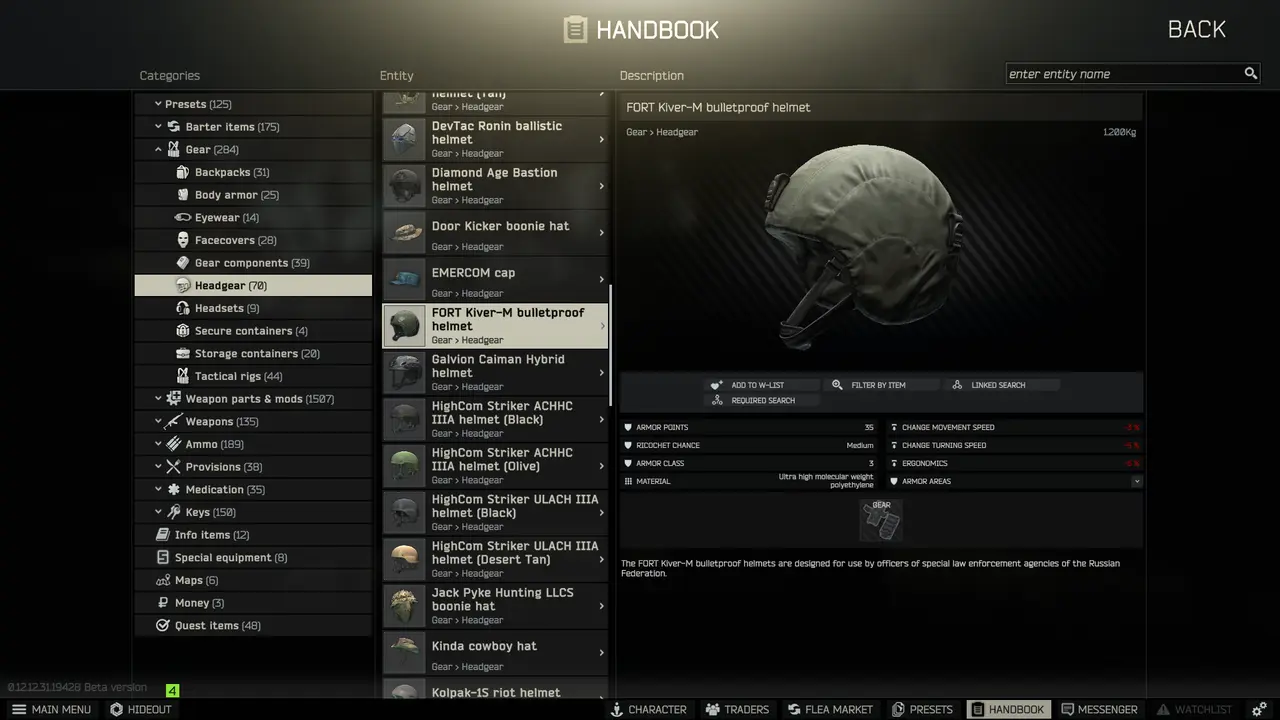
Task: Click Add to W-List button
Action: coord(762,385)
